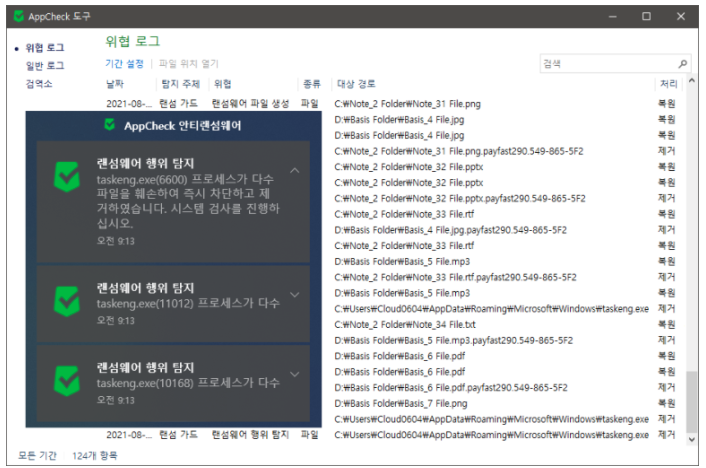Image resolution: width=706 pixels, height=468 pixels.
Task: Collapse the taskeng.exe(6600) notification
Action: 294,170
